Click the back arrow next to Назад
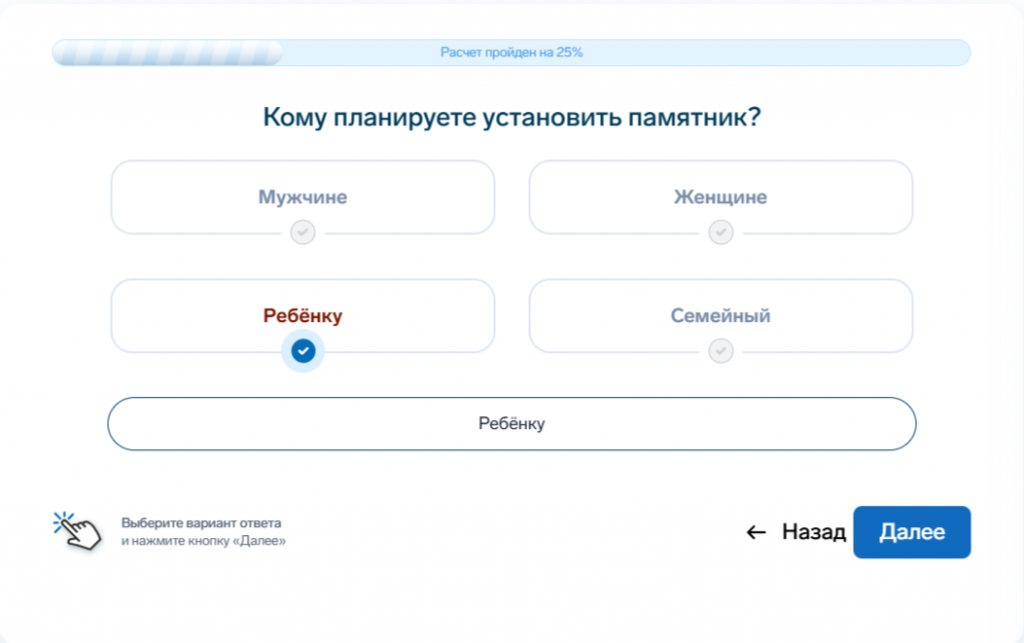This screenshot has width=1024, height=643. tap(755, 533)
